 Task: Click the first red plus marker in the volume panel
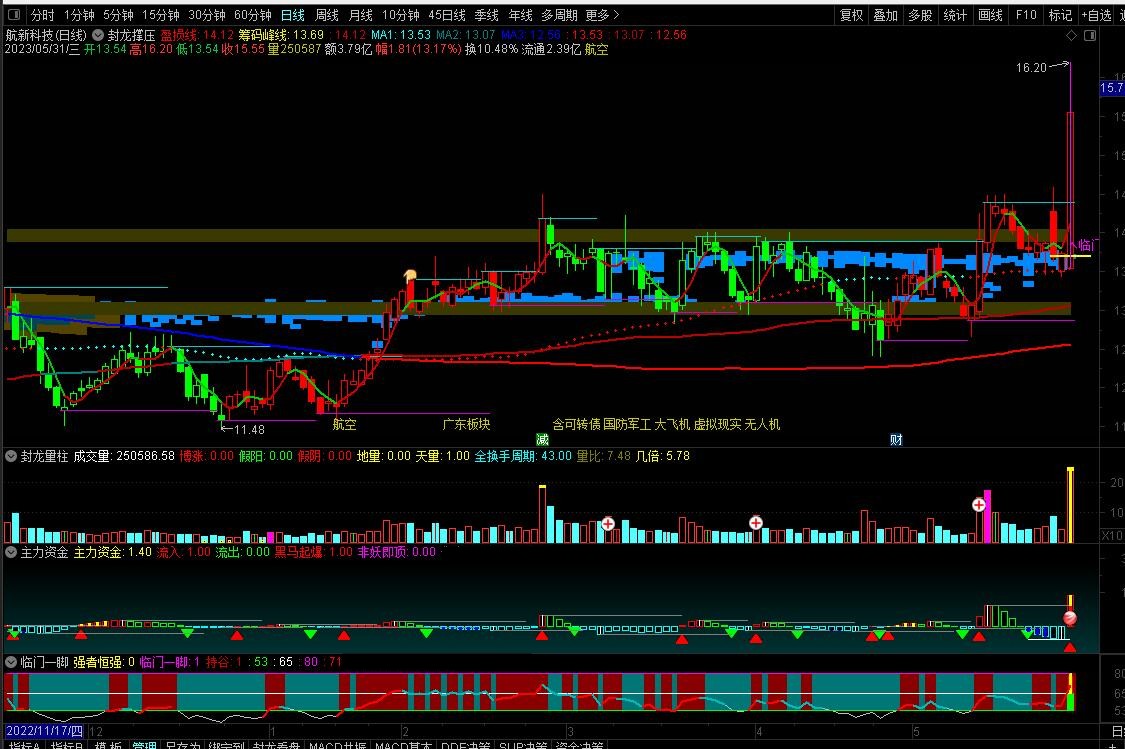coord(608,524)
